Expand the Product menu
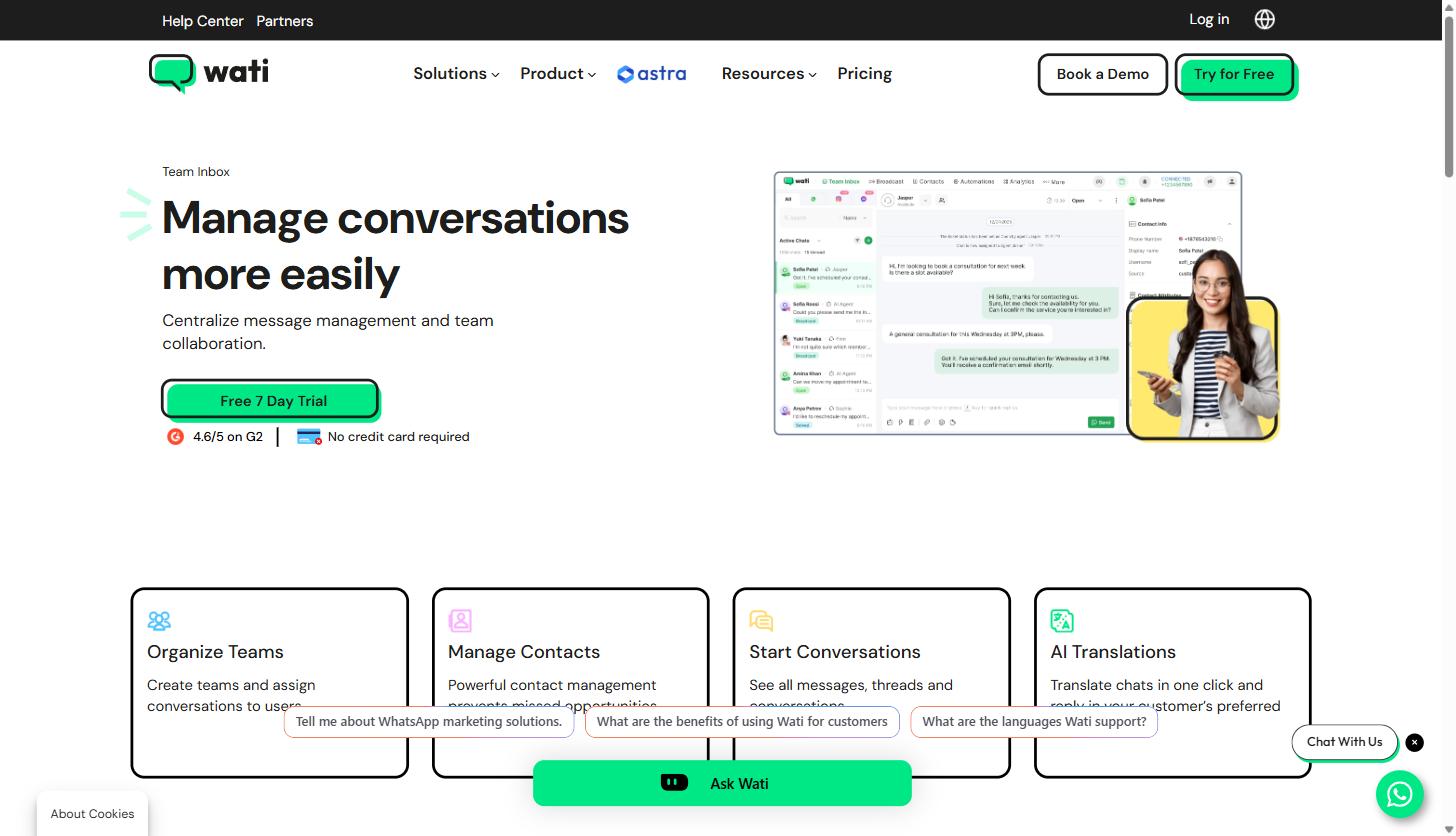This screenshot has width=1456, height=836. pos(558,74)
